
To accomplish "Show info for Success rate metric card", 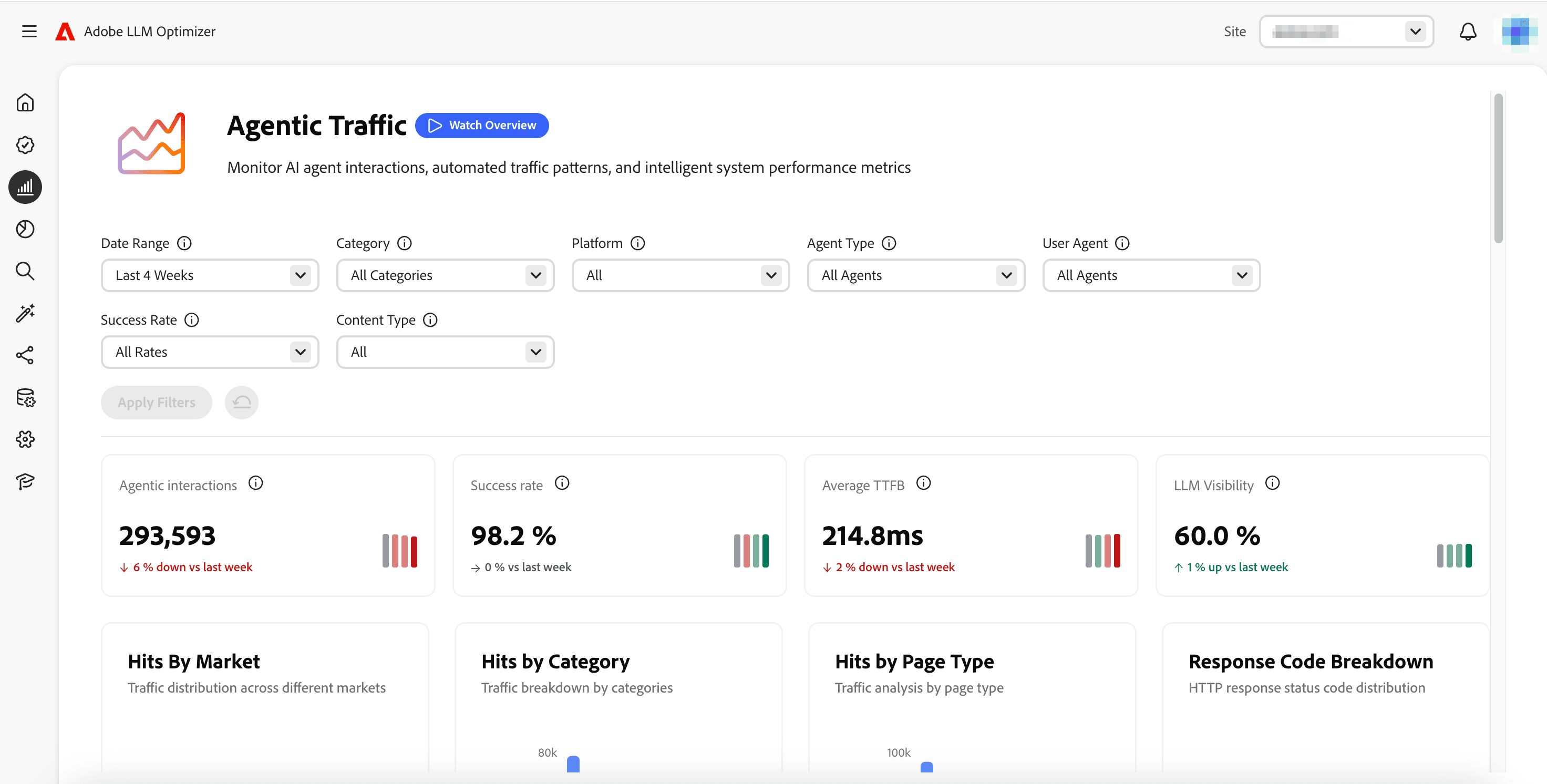I will pyautogui.click(x=562, y=483).
